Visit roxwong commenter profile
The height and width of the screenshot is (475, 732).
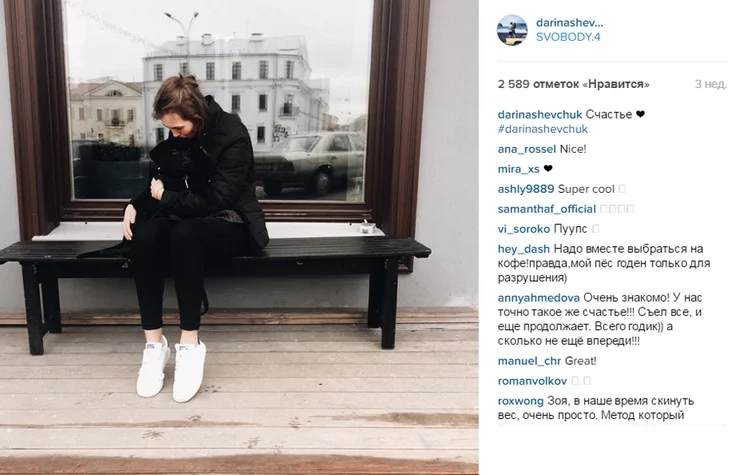click(521, 401)
